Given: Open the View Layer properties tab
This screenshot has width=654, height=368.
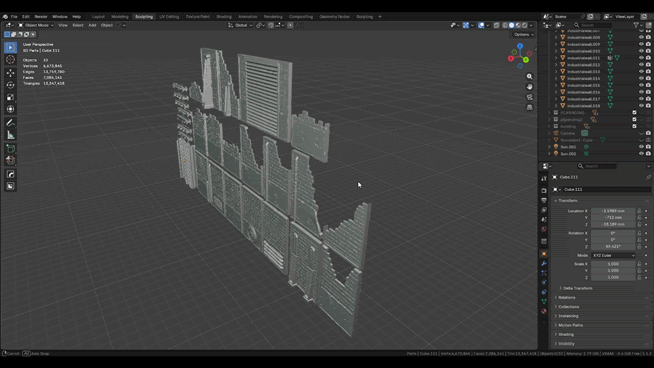Looking at the screenshot, I should [544, 210].
